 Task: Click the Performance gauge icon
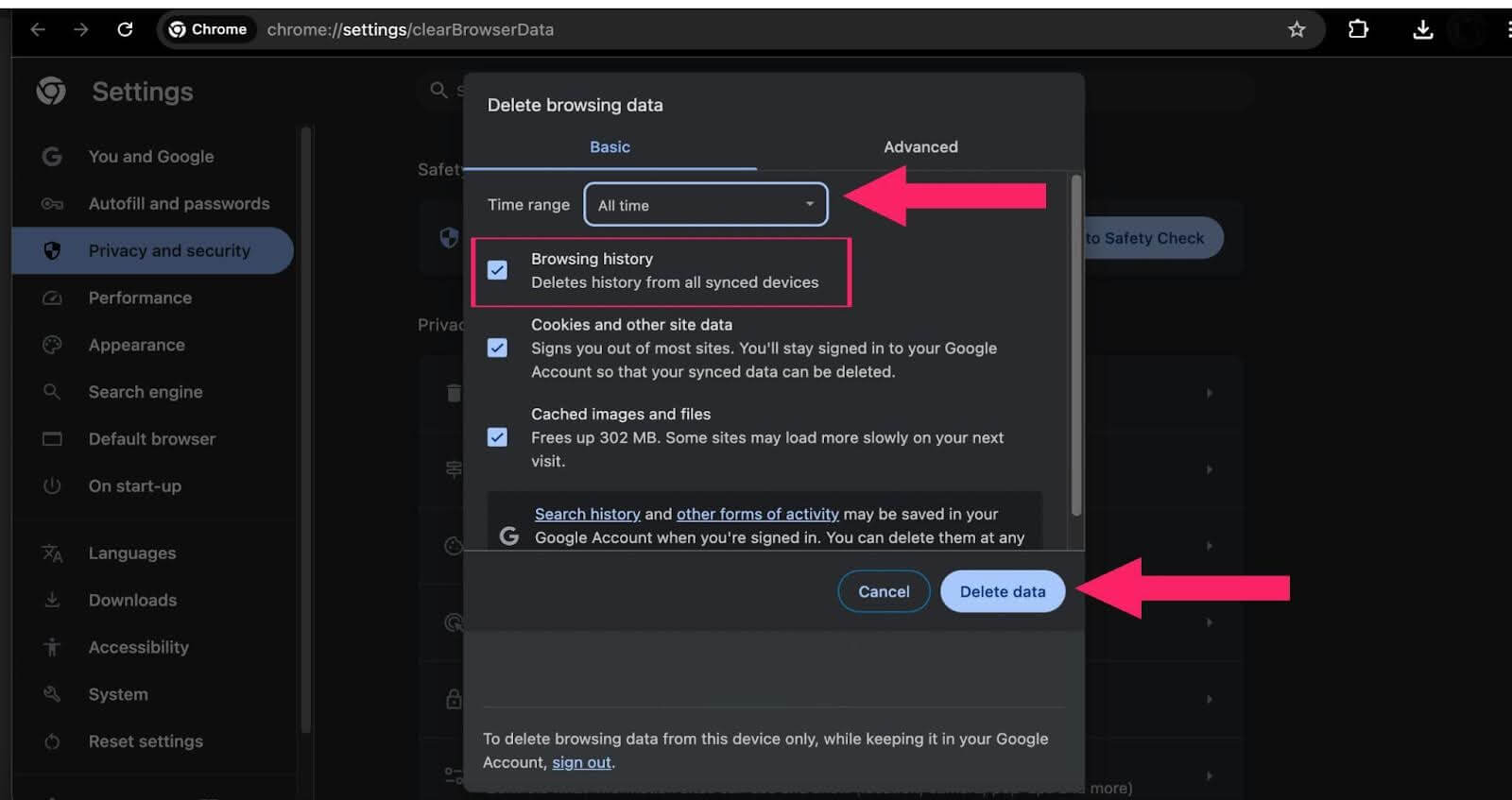coord(52,298)
